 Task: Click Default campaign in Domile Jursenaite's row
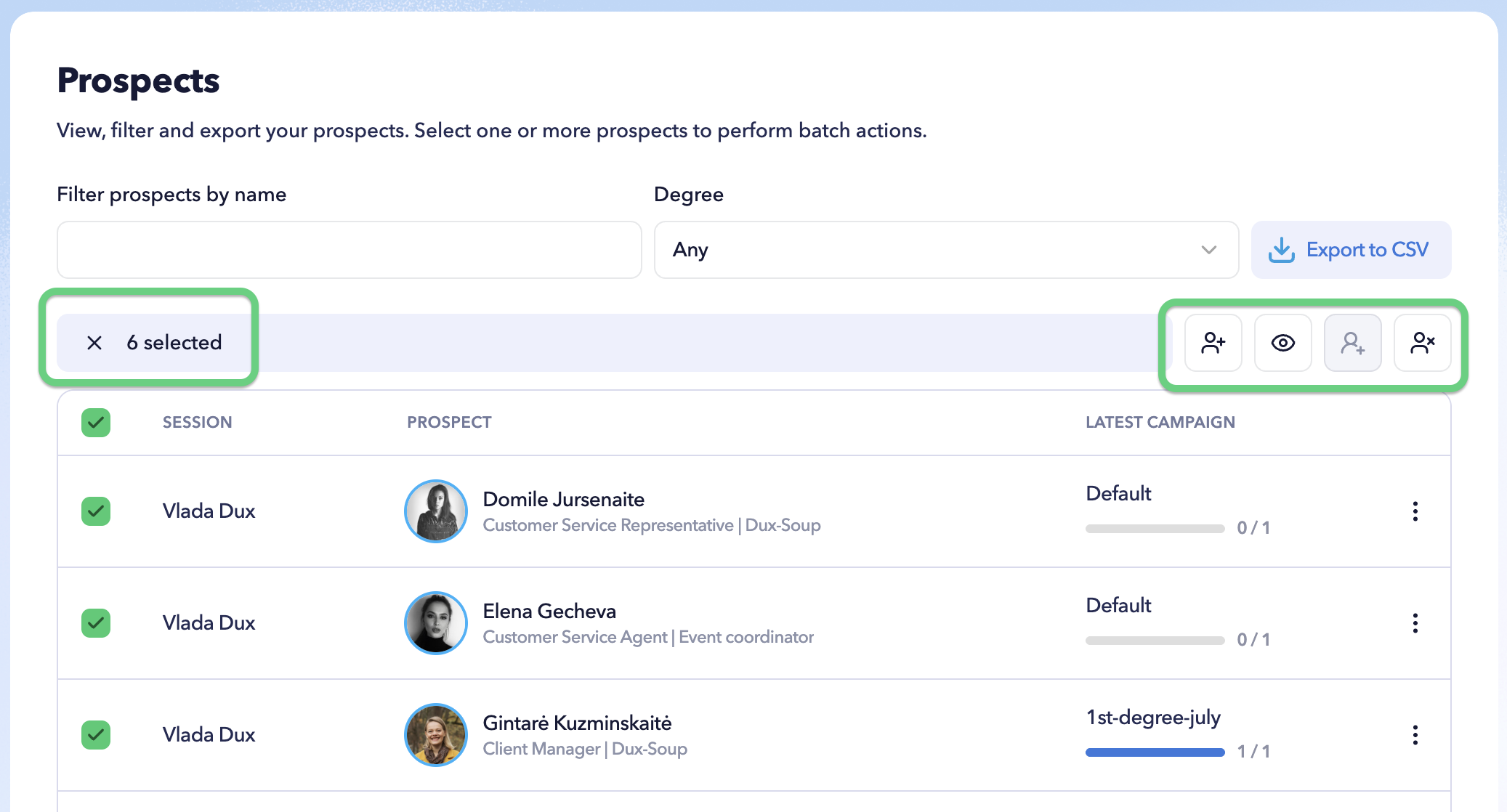click(x=1118, y=494)
